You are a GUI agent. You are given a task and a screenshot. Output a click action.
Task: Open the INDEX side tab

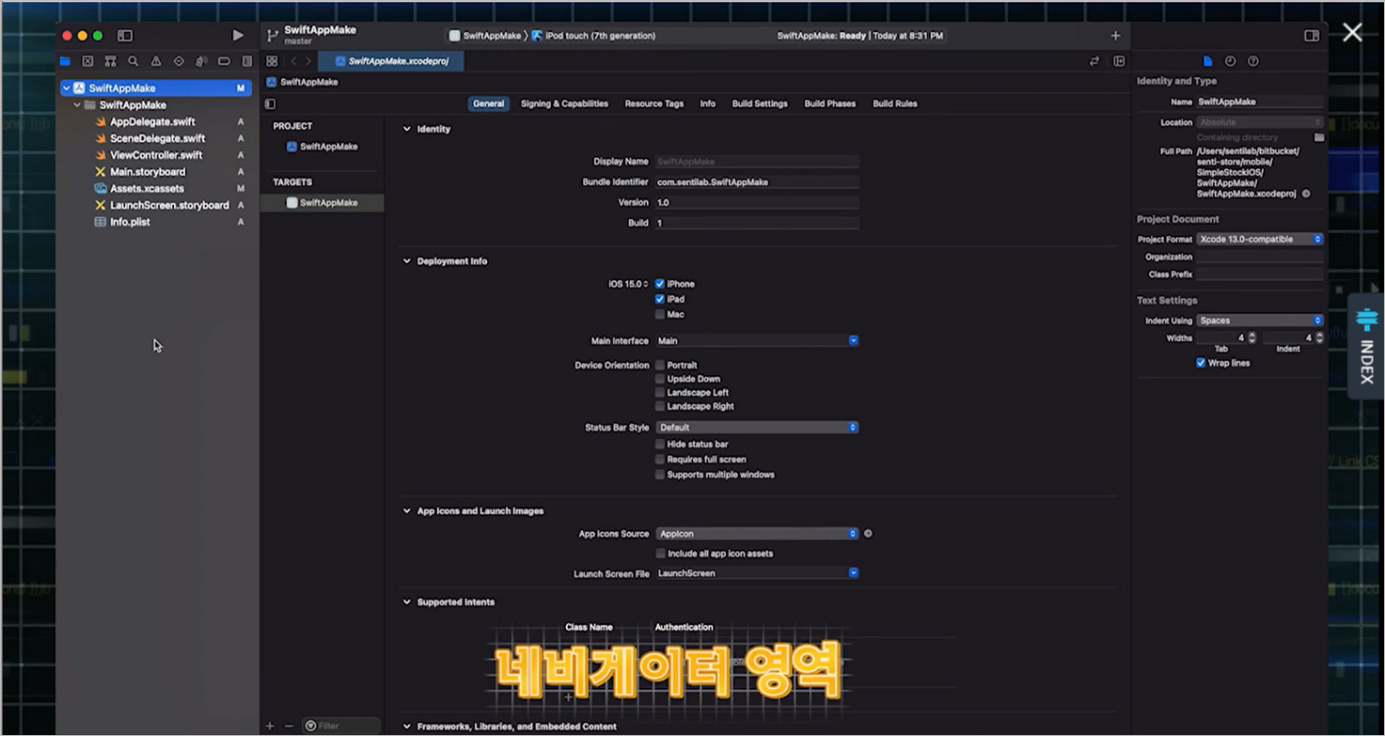click(x=1366, y=346)
